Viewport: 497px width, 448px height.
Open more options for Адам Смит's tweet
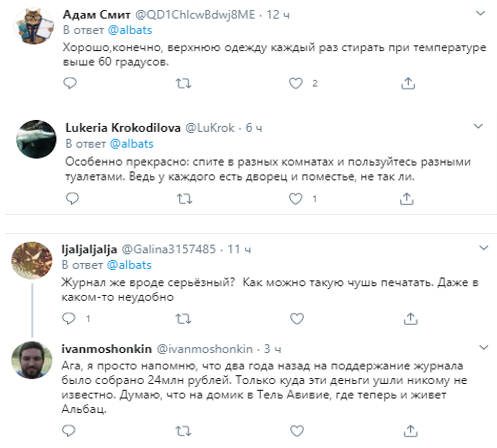[480, 13]
